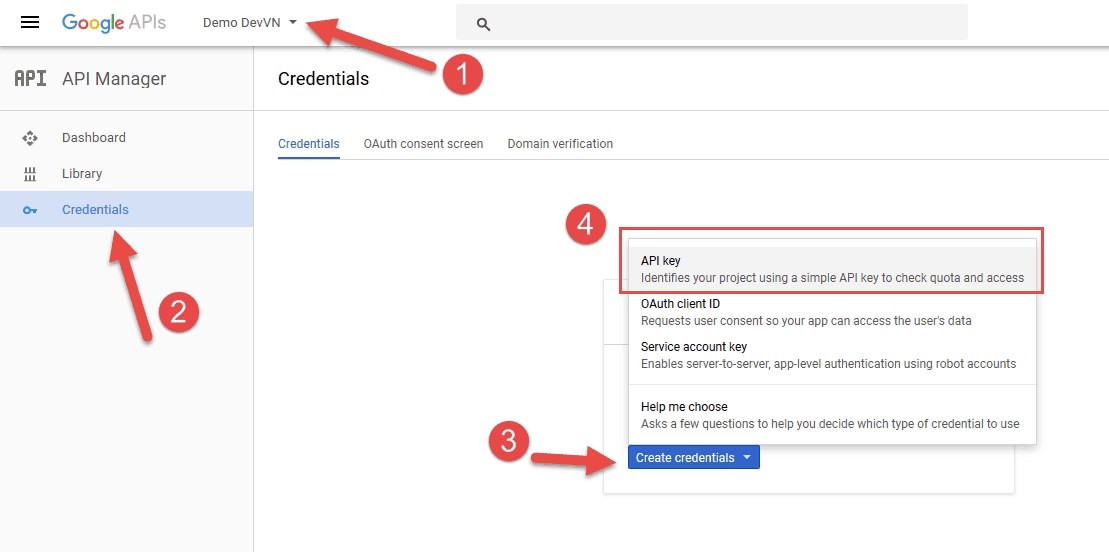The image size is (1109, 552).
Task: Click the search magnifier icon
Action: coord(483,24)
